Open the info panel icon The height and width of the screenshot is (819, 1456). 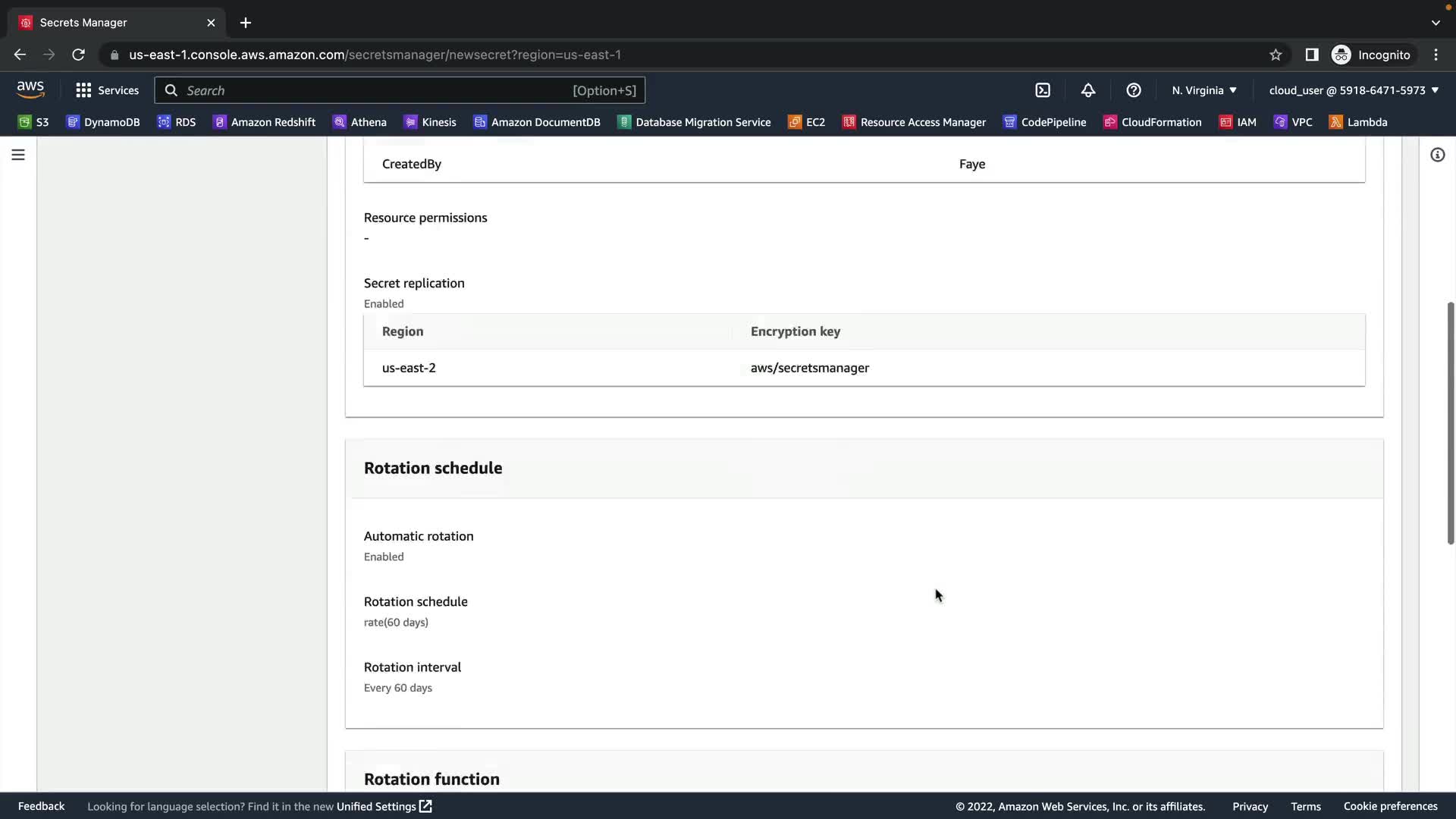(1437, 155)
